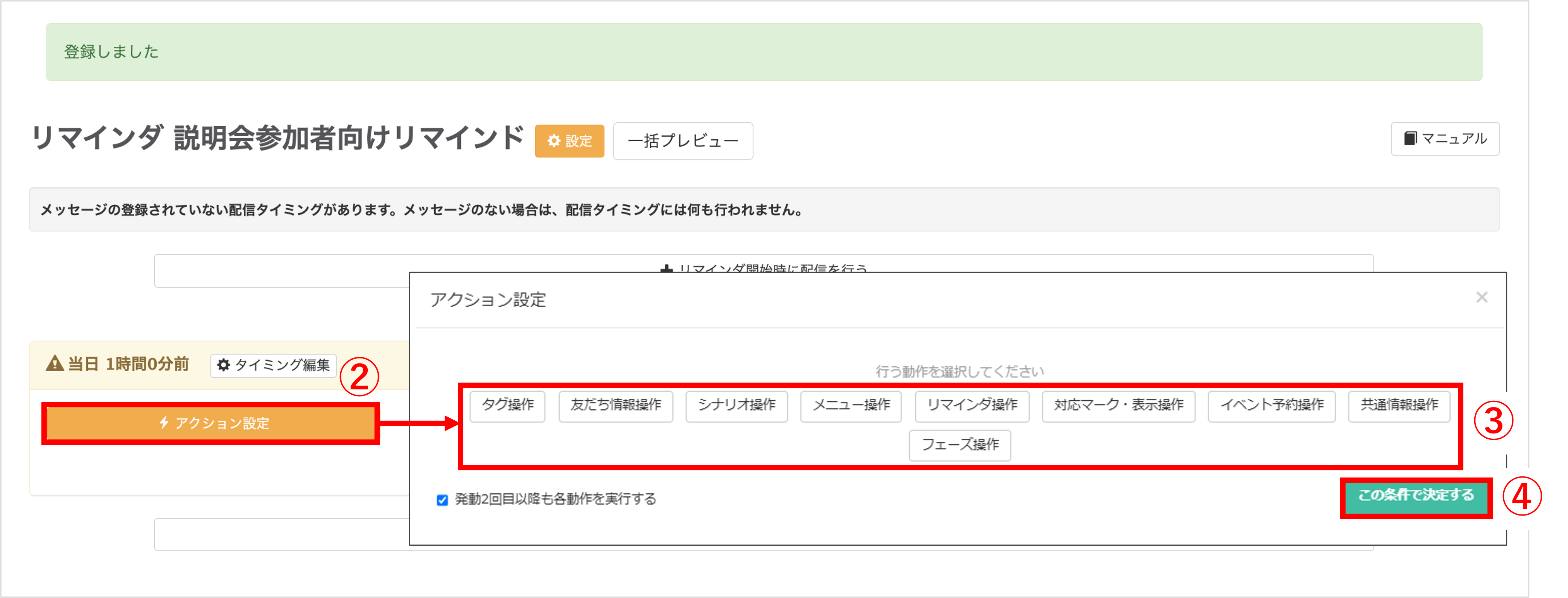This screenshot has width=1568, height=598.
Task: Click the 一括プレビュー button
Action: [x=683, y=141]
